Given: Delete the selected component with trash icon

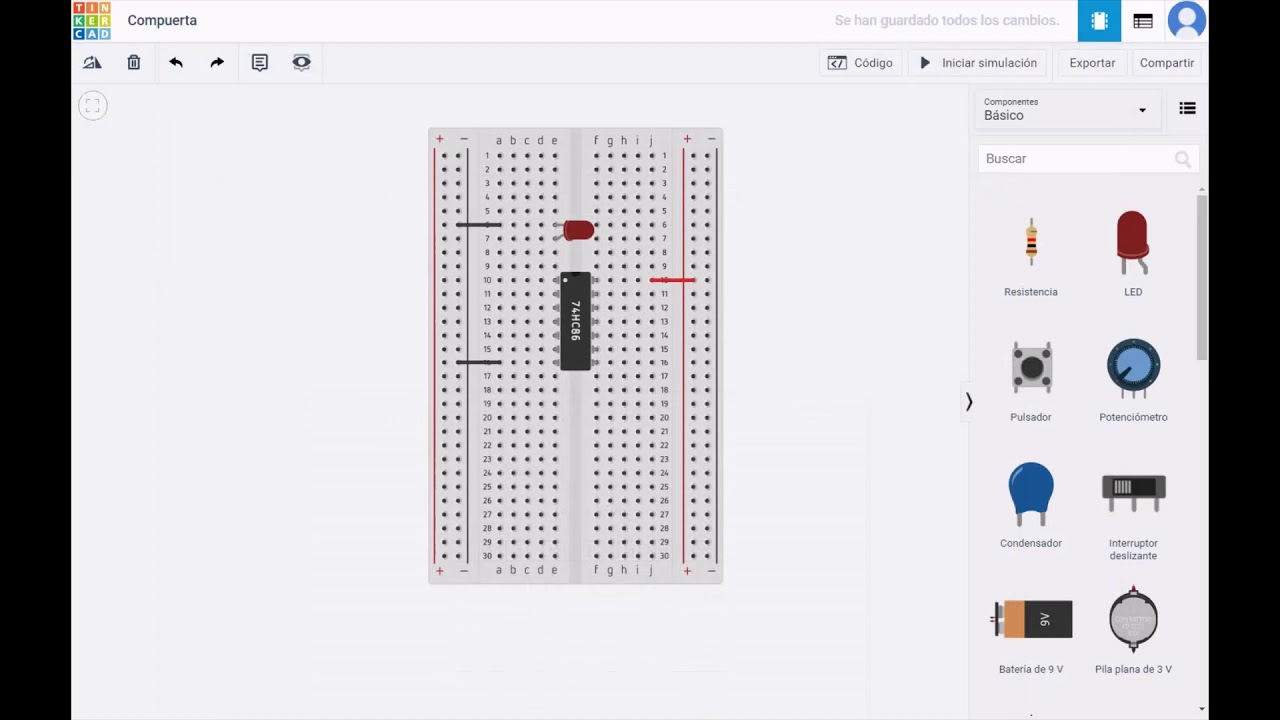Looking at the screenshot, I should click(134, 62).
